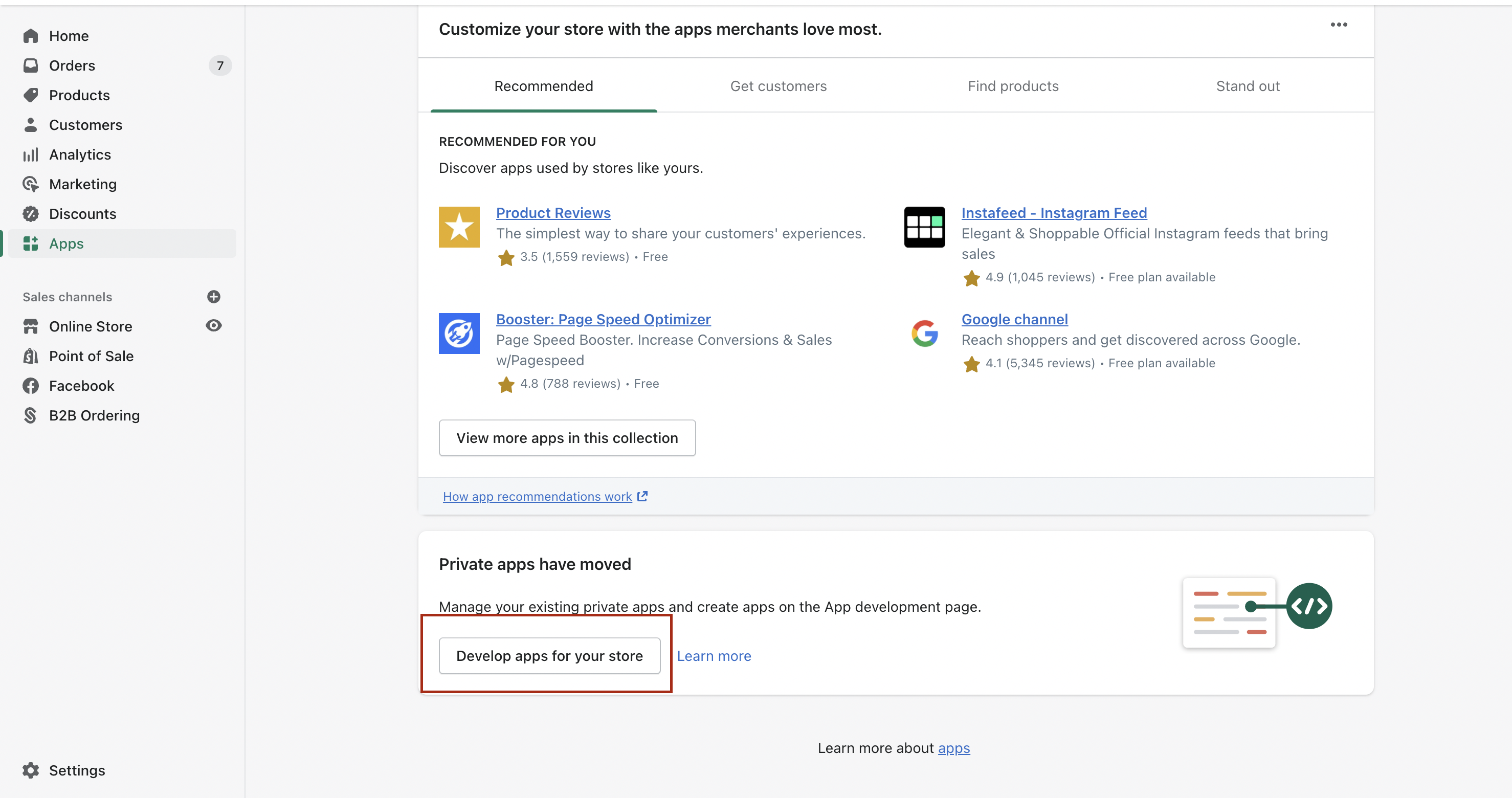Click the Orders count badge 7
Image resolution: width=1512 pixels, height=798 pixels.
coord(220,65)
